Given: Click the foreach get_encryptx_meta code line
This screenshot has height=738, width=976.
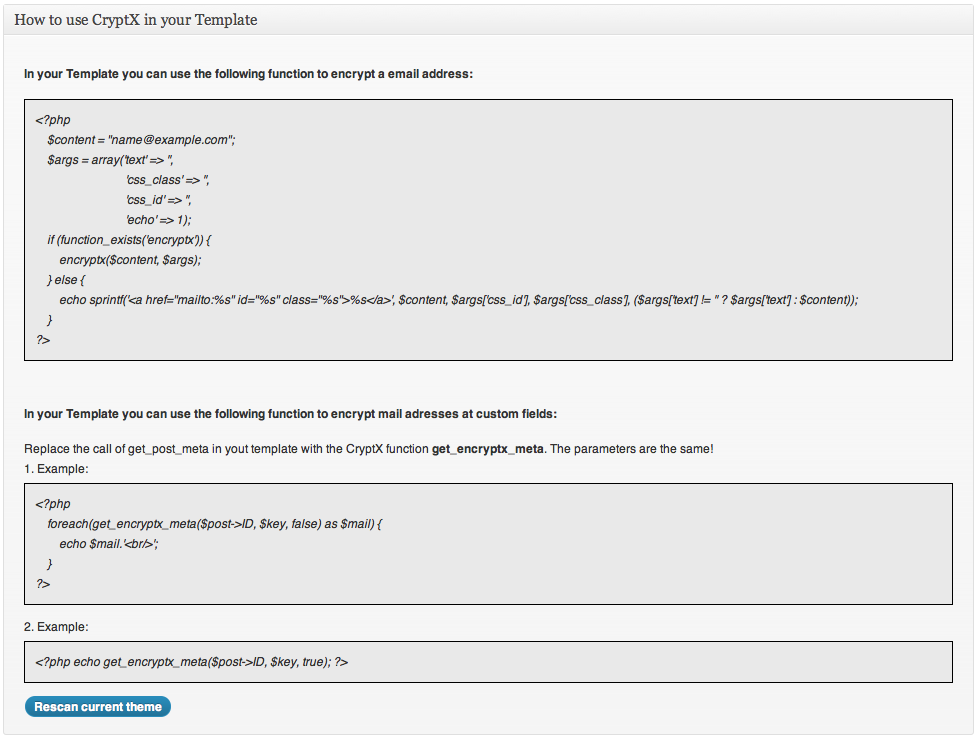Looking at the screenshot, I should [x=215, y=524].
